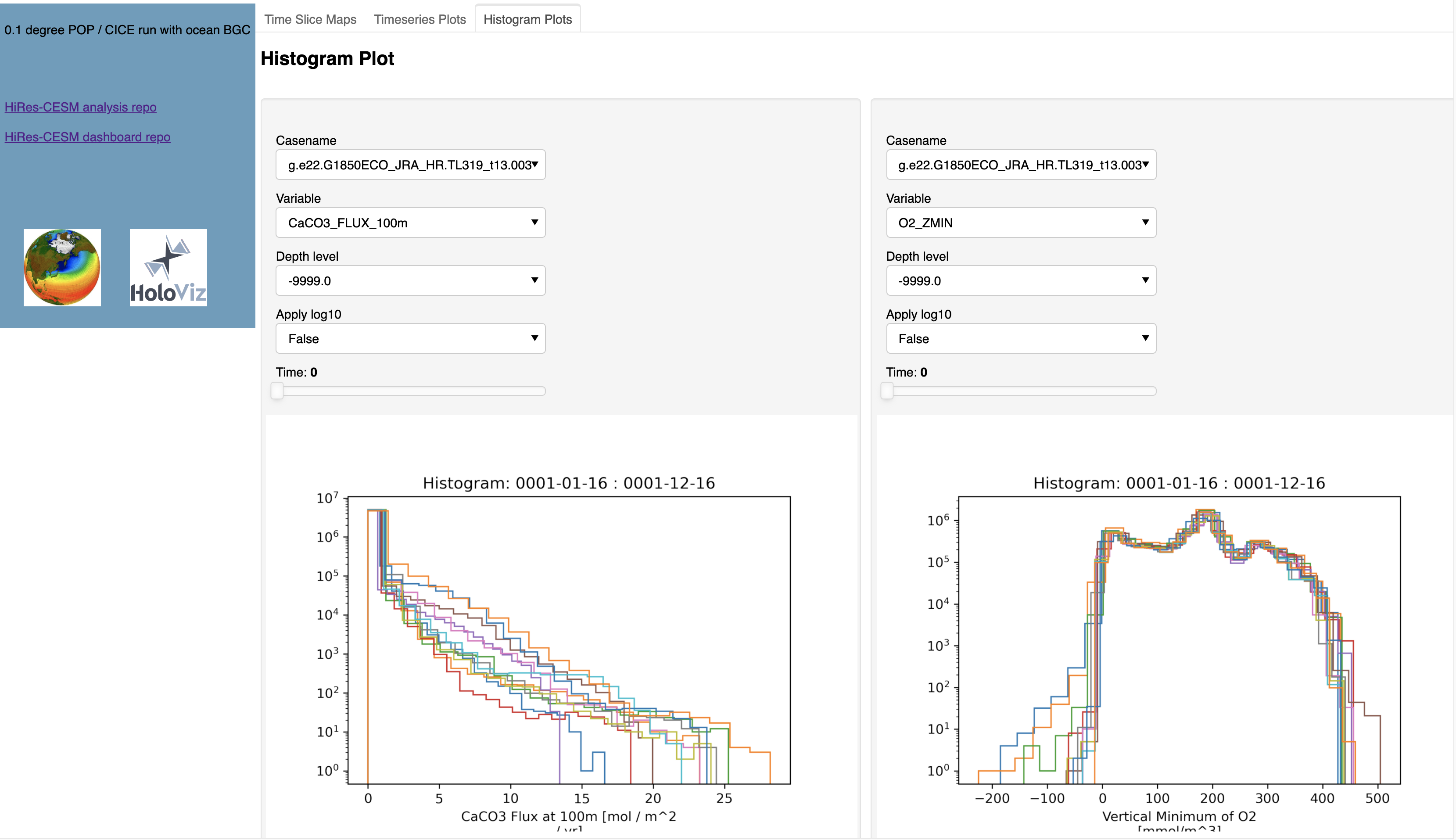Switch to the Time Slice Maps tab

[x=310, y=19]
